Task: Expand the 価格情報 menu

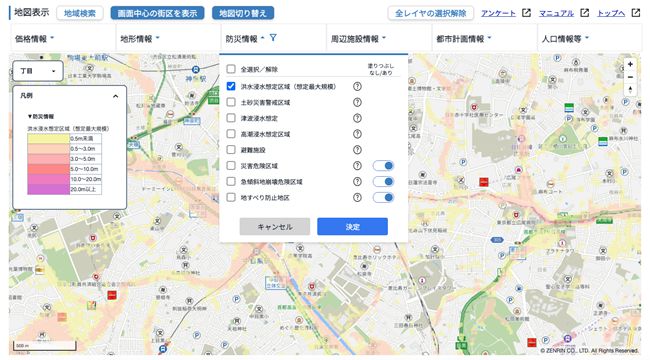Action: (x=63, y=39)
